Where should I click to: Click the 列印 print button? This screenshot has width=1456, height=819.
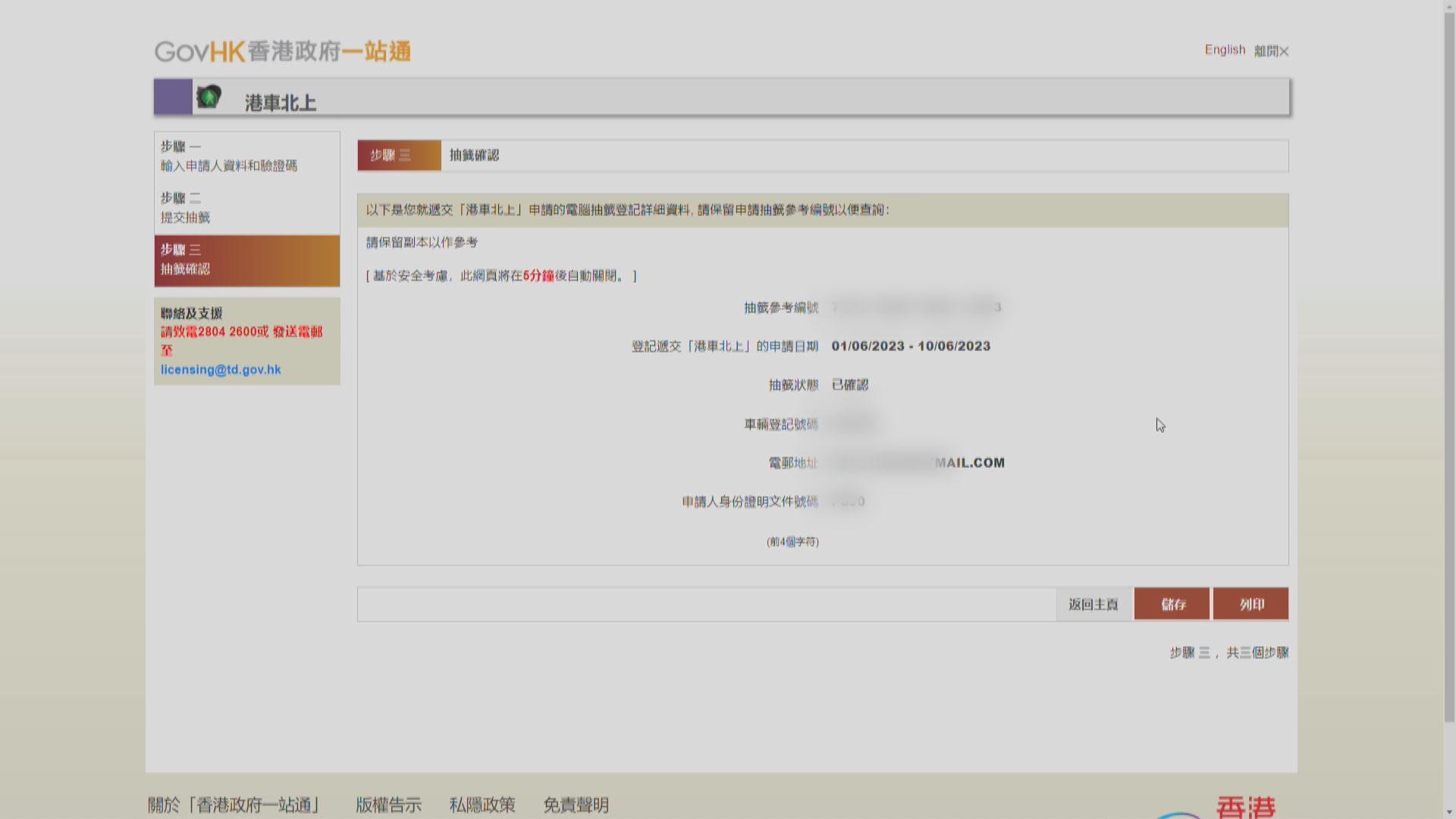pyautogui.click(x=1251, y=604)
